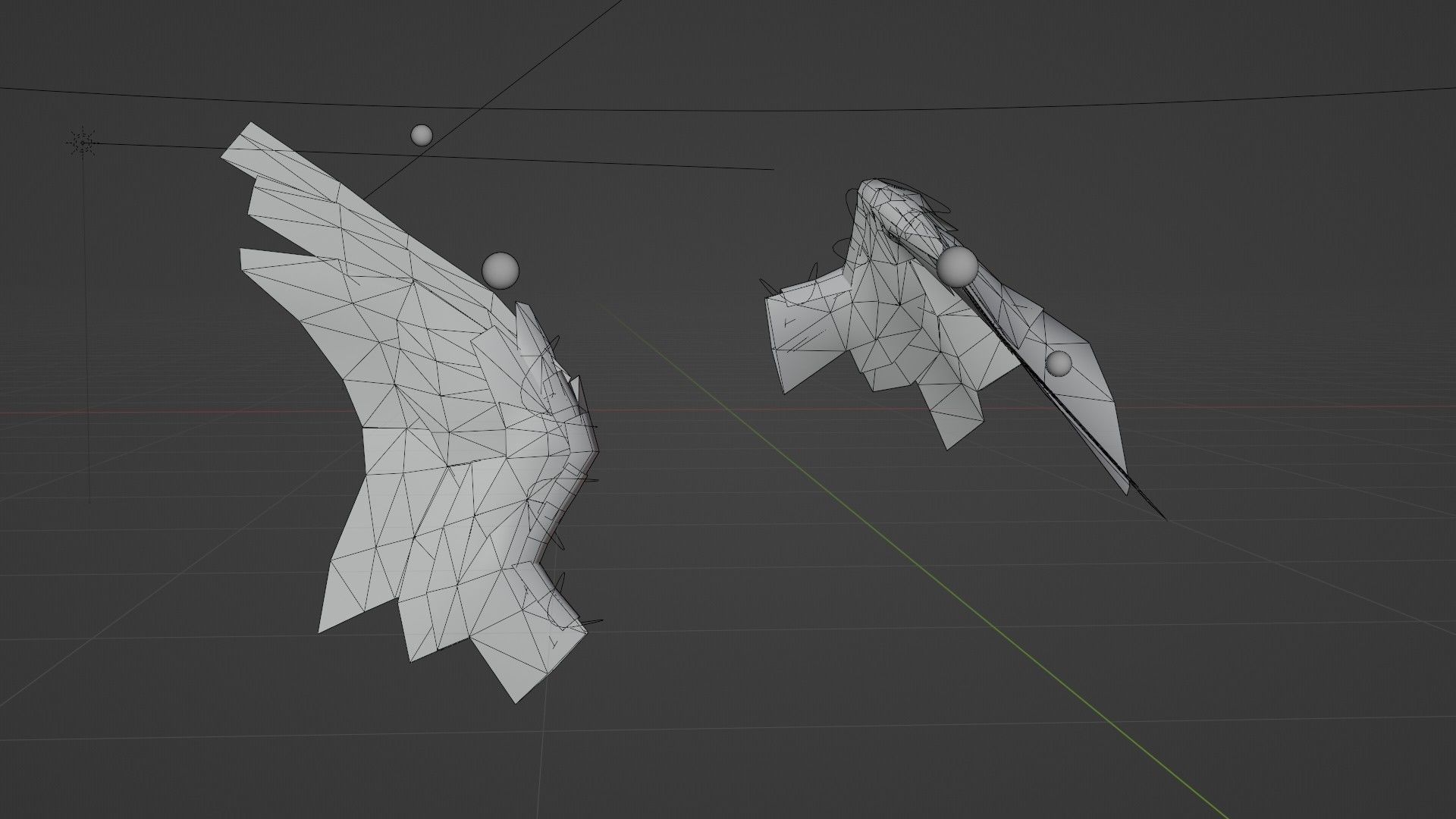Screen dimensions: 1456x819
Task: Click the topmost feather tip of left wing
Action: pyautogui.click(x=241, y=141)
